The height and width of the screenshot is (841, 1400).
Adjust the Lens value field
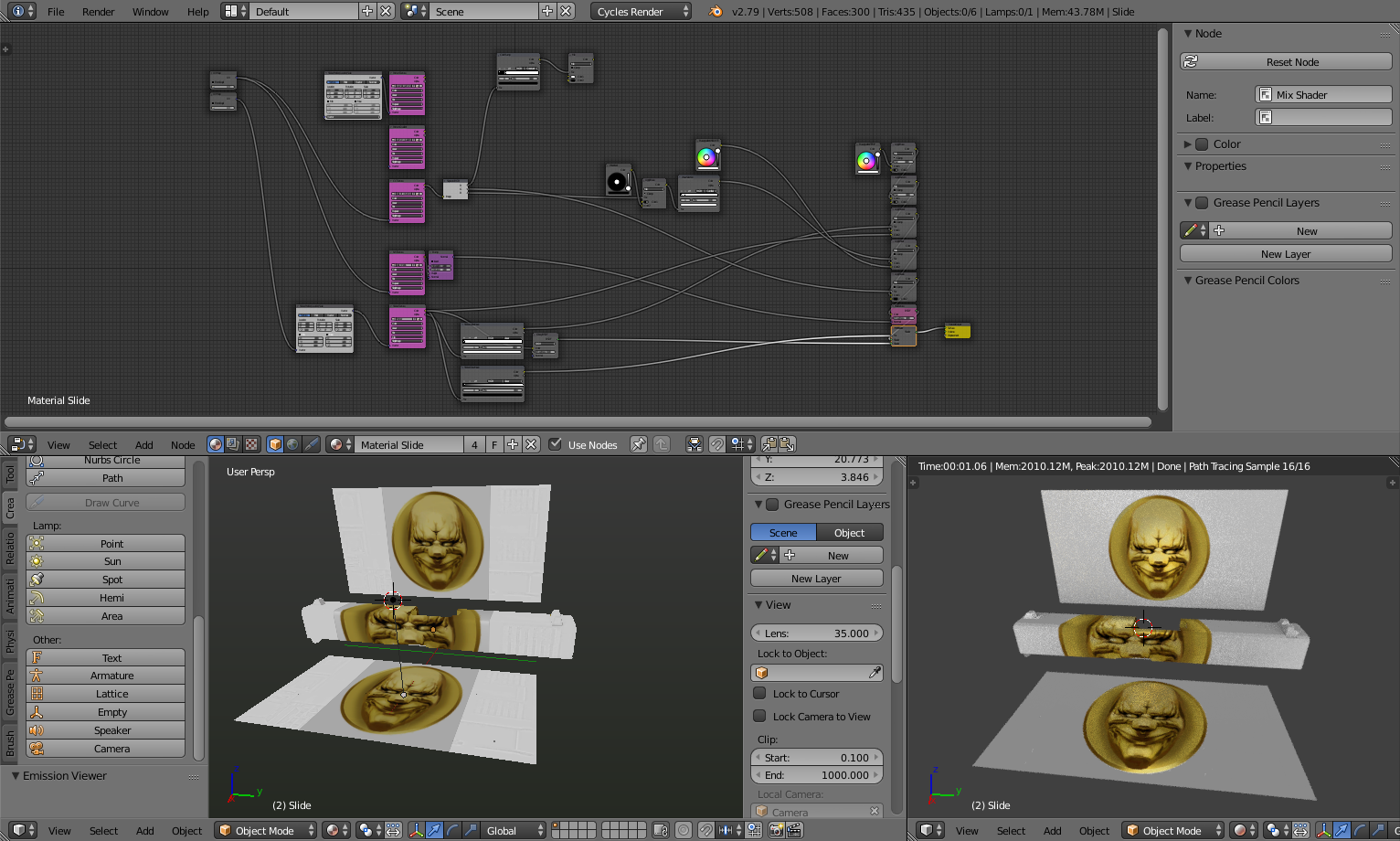pyautogui.click(x=817, y=633)
